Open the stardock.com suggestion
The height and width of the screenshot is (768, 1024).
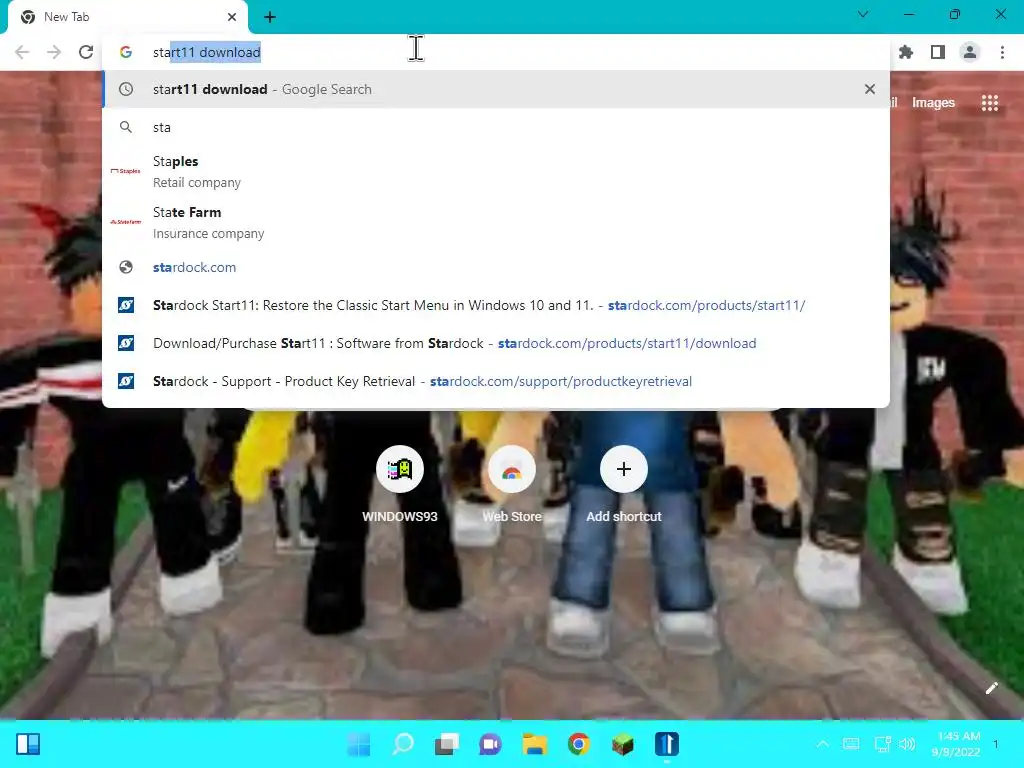pyautogui.click(x=496, y=267)
